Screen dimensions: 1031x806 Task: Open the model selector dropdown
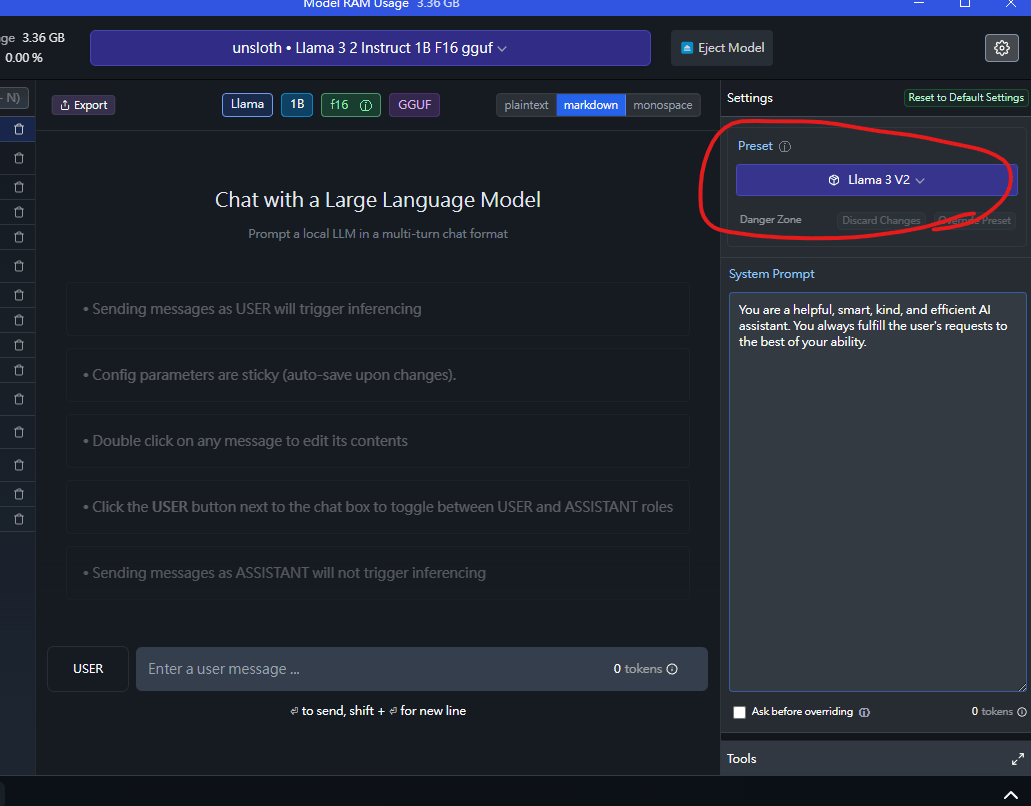pos(370,48)
